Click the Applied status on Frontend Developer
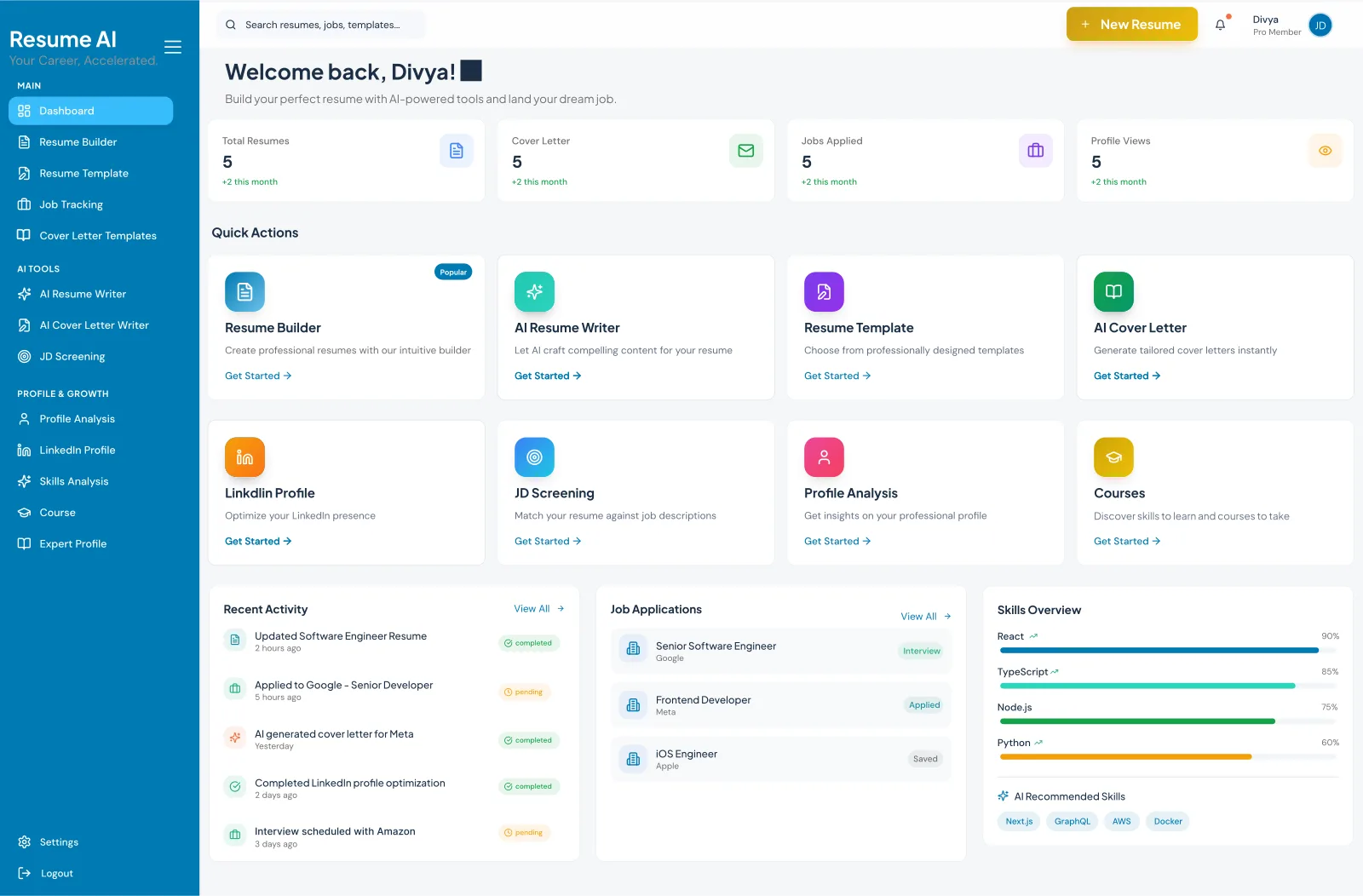This screenshot has height=896, width=1363. pyautogui.click(x=924, y=705)
